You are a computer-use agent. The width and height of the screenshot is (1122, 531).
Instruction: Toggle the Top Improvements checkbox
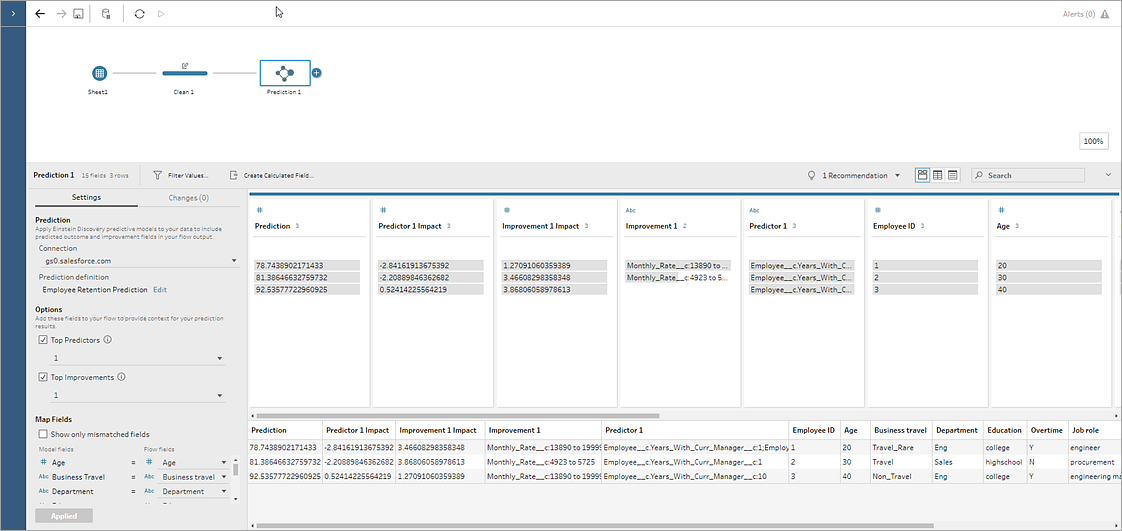[43, 376]
